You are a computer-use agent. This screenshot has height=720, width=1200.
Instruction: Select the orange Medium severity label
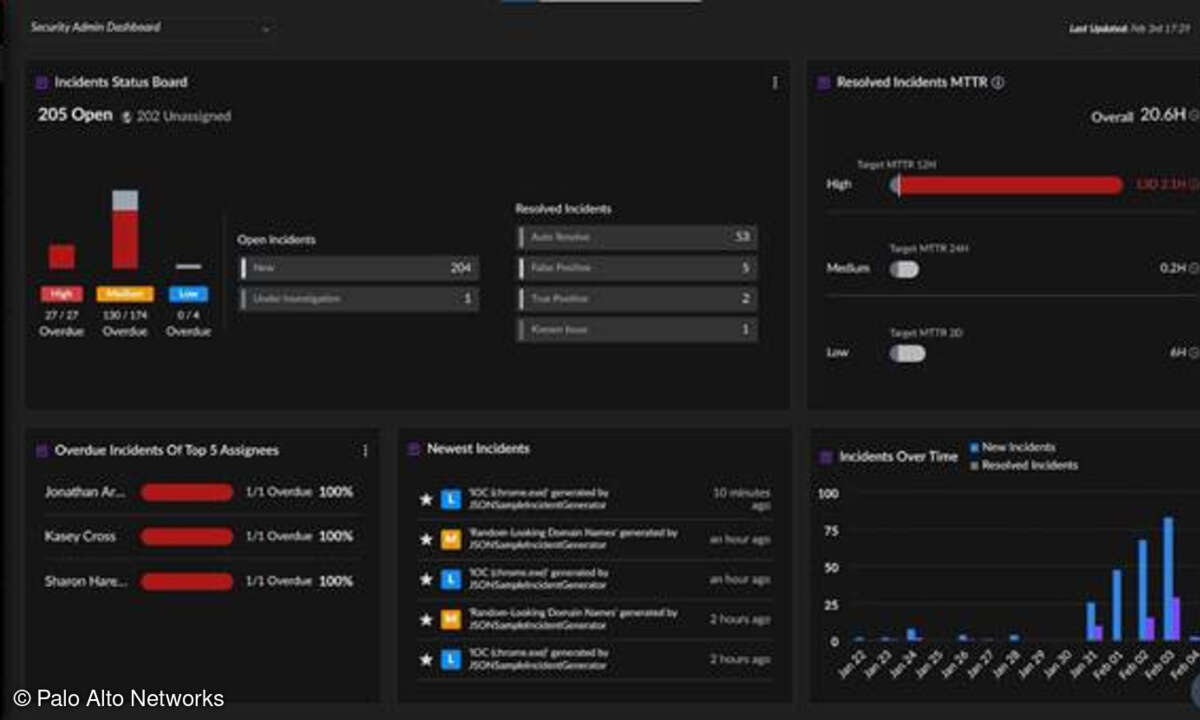coord(125,294)
